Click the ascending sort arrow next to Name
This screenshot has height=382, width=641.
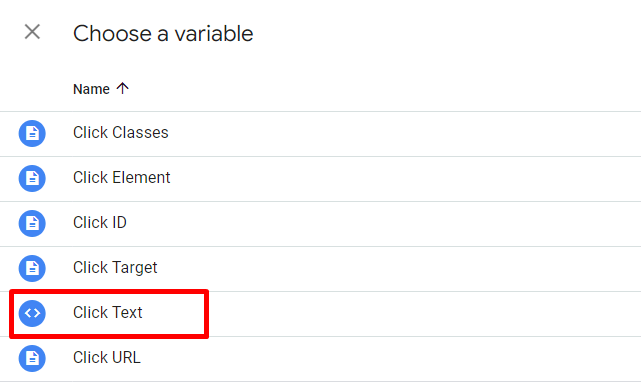pos(122,88)
